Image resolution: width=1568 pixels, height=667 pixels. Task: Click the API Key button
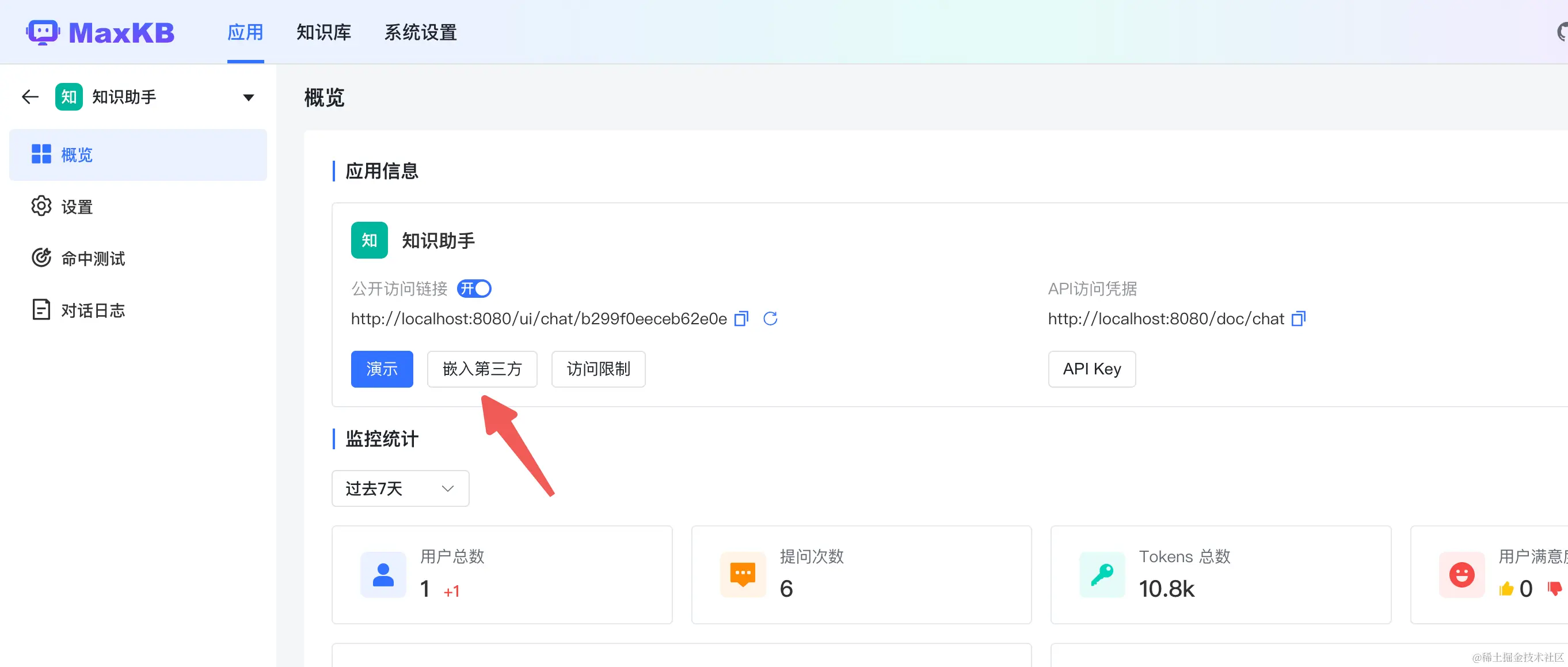pos(1091,369)
